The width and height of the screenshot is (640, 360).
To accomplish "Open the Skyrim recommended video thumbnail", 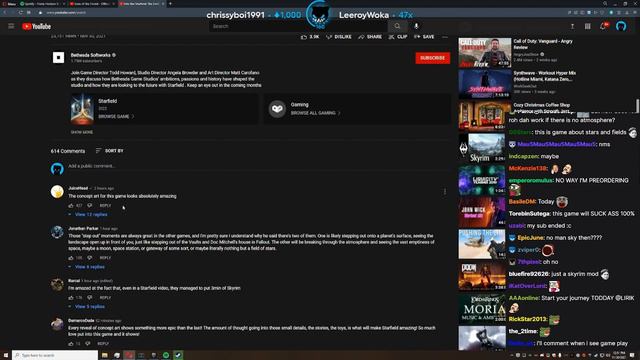I will (482, 148).
